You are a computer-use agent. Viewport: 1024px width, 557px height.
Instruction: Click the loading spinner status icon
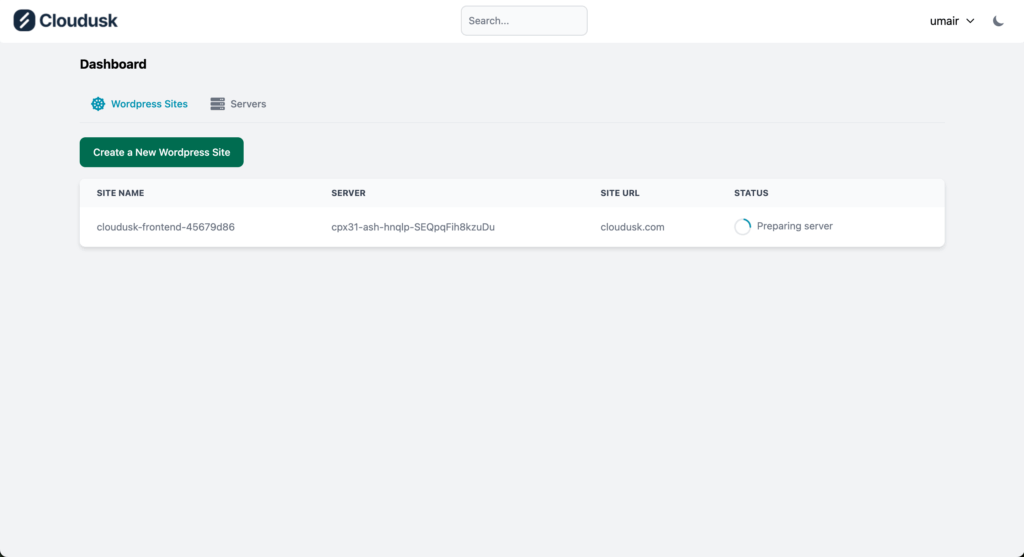742,227
